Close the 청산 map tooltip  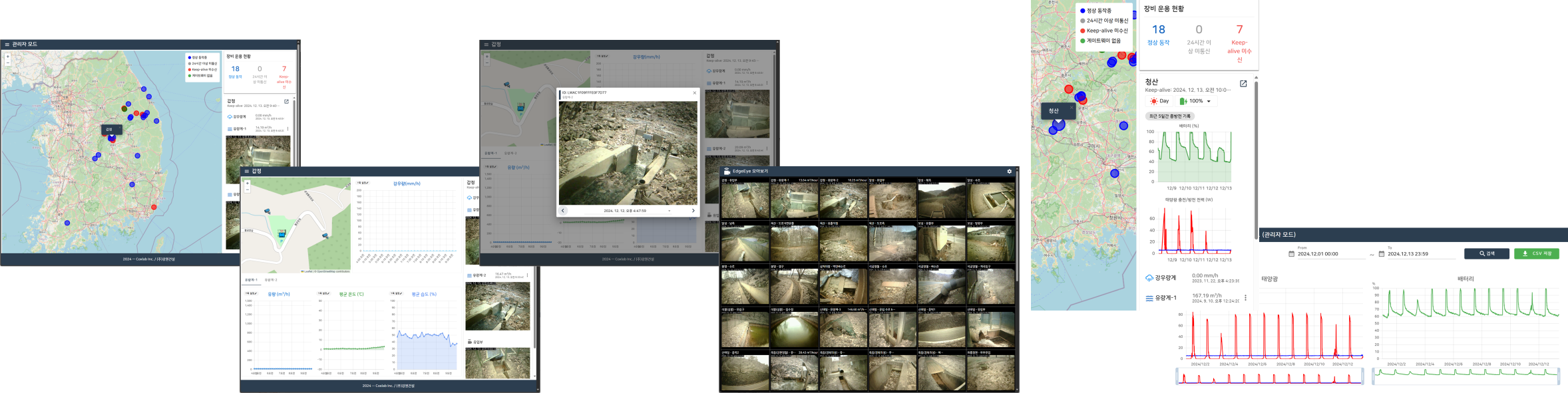pos(1072,106)
